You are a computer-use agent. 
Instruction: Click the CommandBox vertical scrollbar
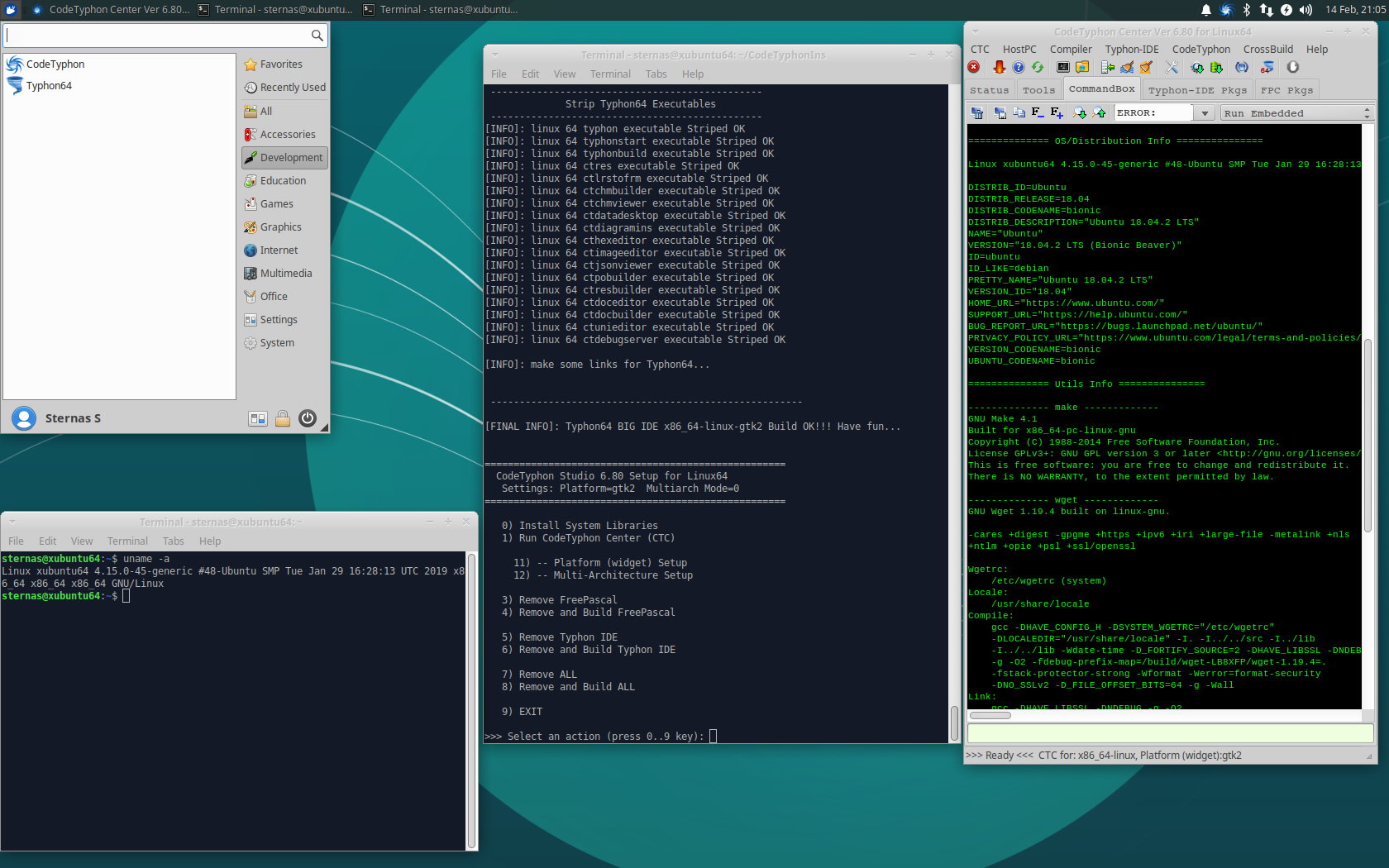coord(1368,435)
